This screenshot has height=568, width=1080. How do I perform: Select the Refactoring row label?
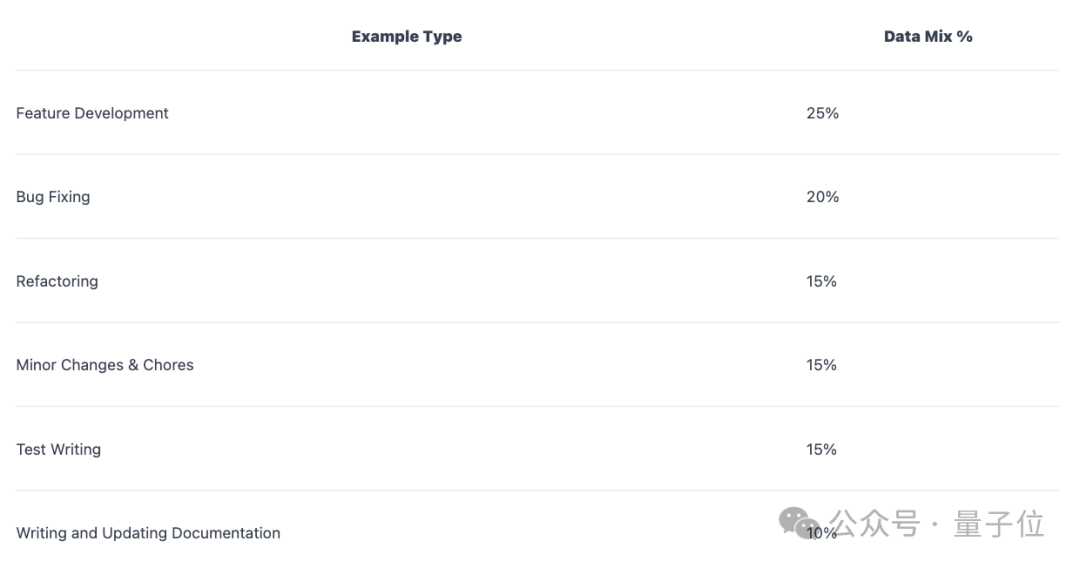click(57, 281)
